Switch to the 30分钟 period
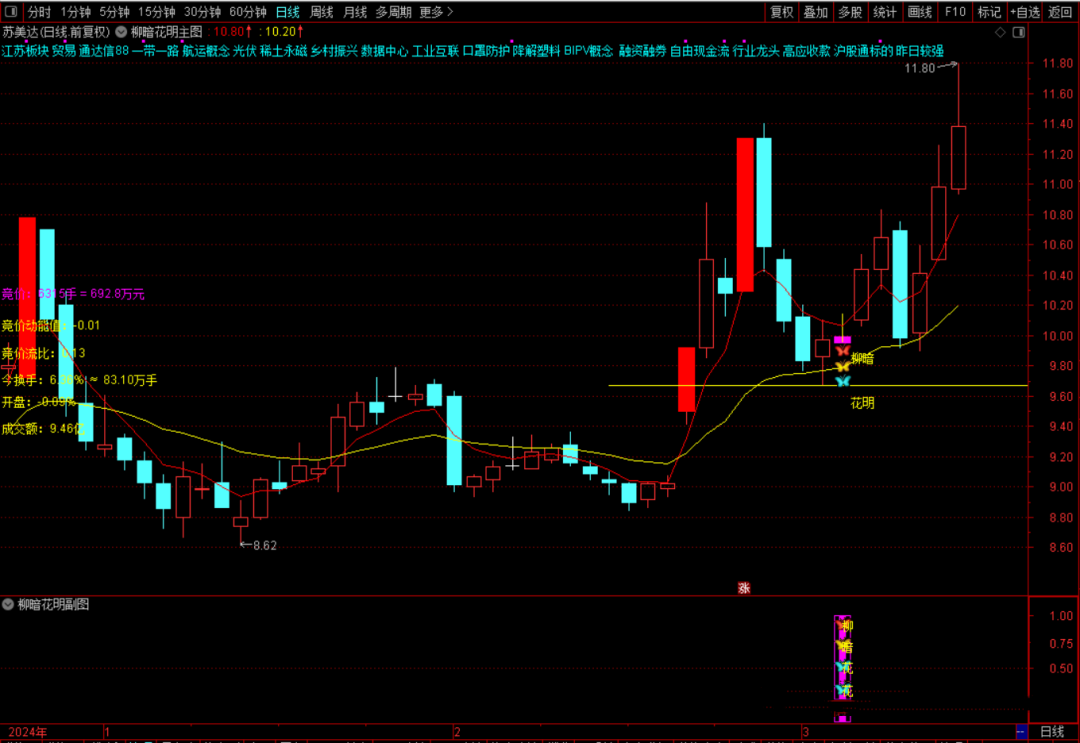The width and height of the screenshot is (1080, 743). pos(202,12)
